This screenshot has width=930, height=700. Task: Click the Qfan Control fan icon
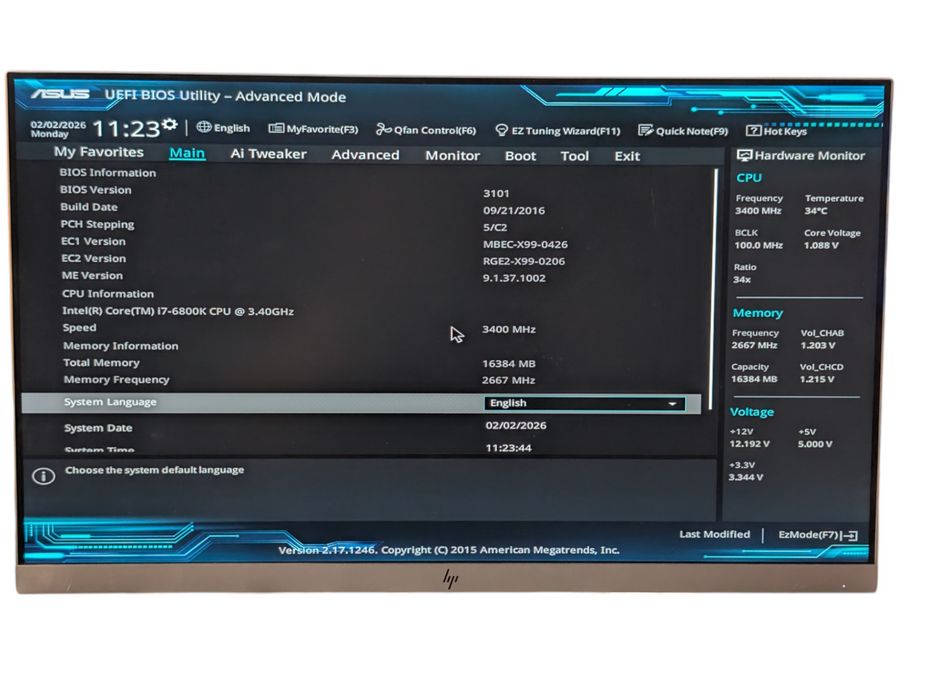tap(384, 129)
